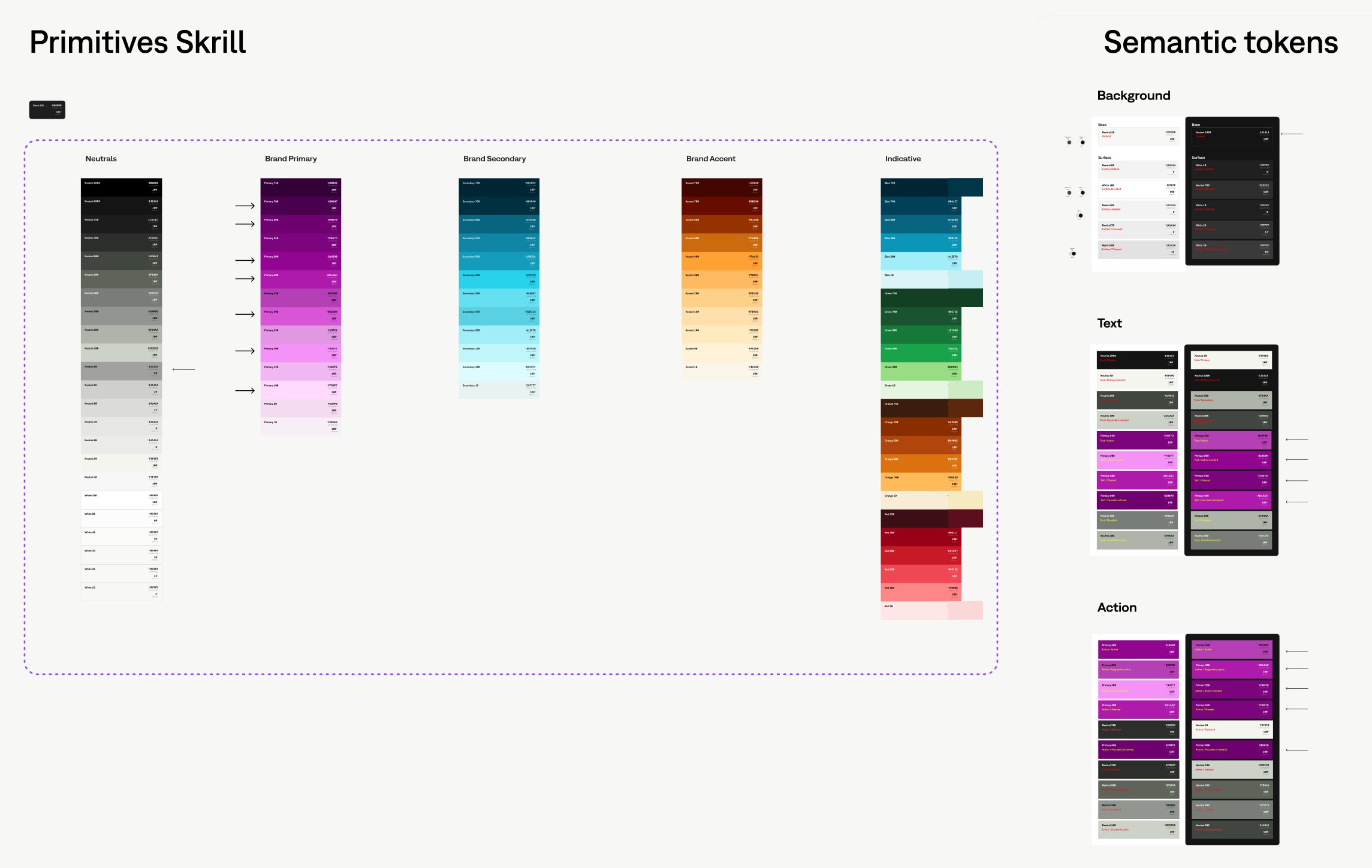The width and height of the screenshot is (1372, 868).
Task: Click the Orange 500 indicative swatch
Action: coord(921,463)
